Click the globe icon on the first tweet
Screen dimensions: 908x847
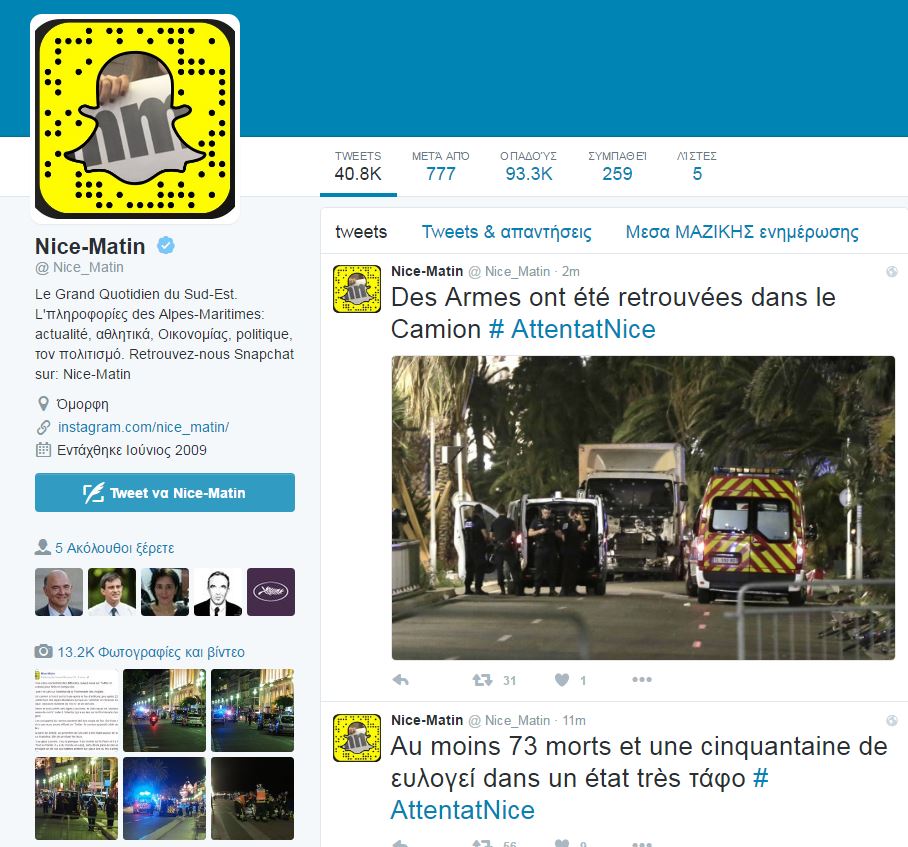click(892, 272)
